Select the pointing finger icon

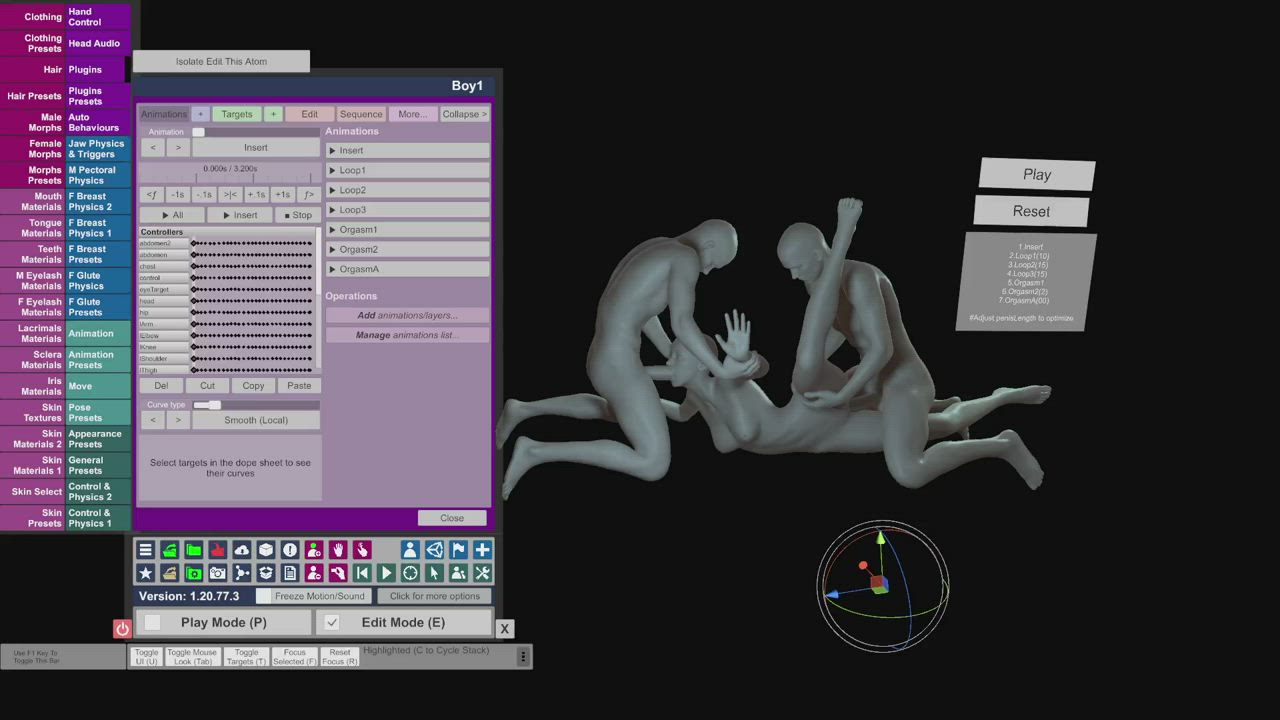(362, 550)
